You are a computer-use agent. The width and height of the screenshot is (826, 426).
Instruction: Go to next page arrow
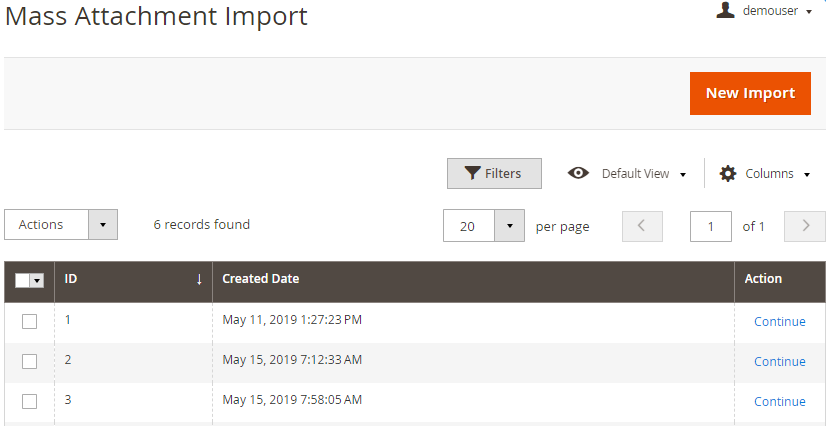(x=805, y=226)
